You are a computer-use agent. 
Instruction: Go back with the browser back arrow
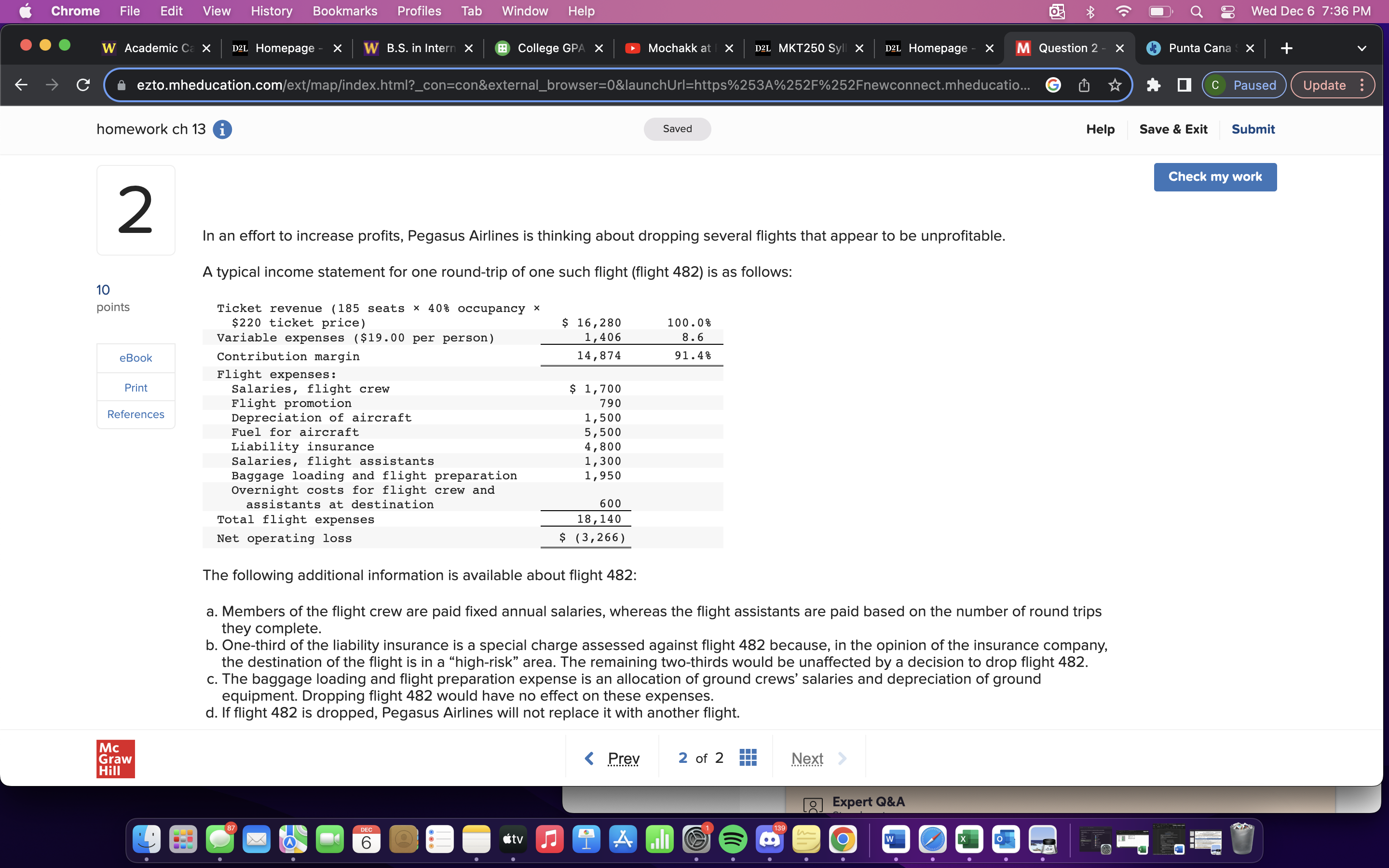[21, 85]
